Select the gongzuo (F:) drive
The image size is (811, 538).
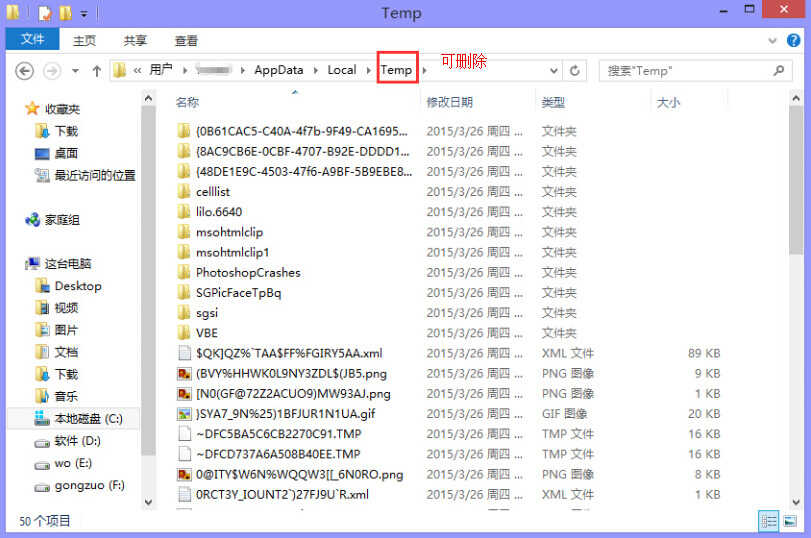click(x=89, y=486)
